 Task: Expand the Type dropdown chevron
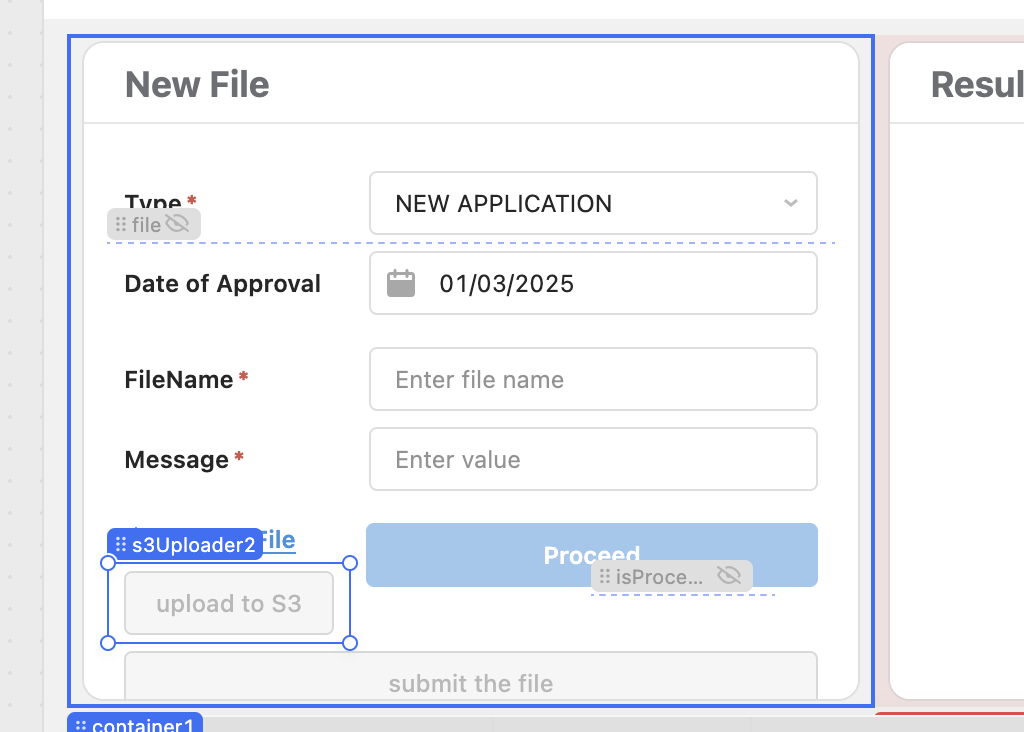[x=791, y=203]
